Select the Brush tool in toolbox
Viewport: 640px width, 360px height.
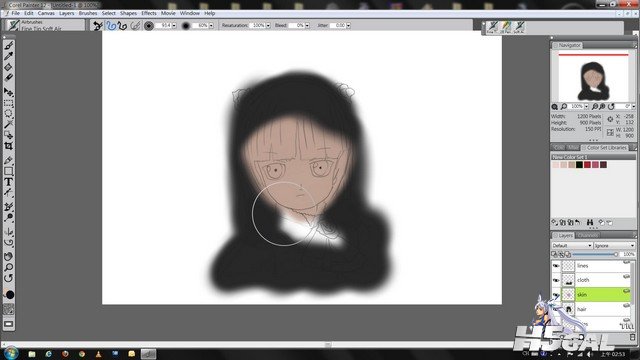(9, 45)
